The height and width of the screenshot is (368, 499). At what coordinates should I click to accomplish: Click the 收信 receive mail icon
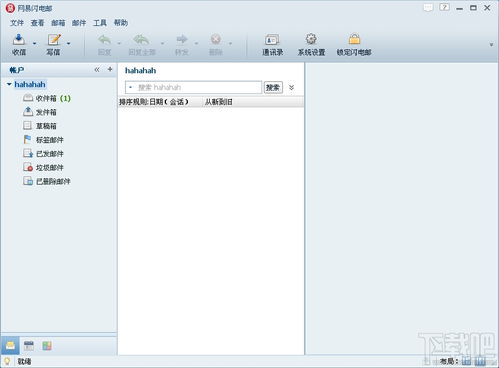pyautogui.click(x=19, y=39)
